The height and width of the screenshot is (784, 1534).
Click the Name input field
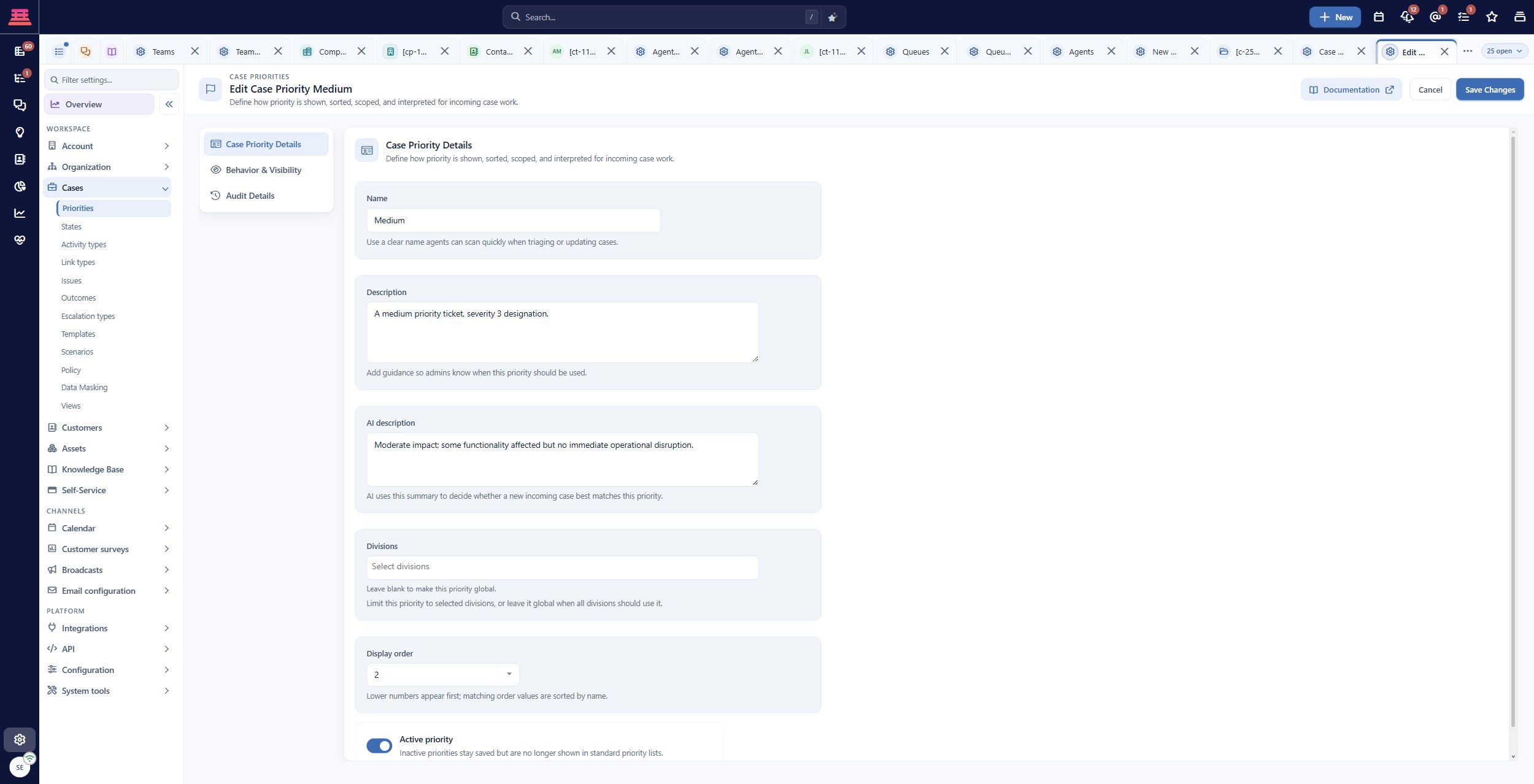coord(513,220)
